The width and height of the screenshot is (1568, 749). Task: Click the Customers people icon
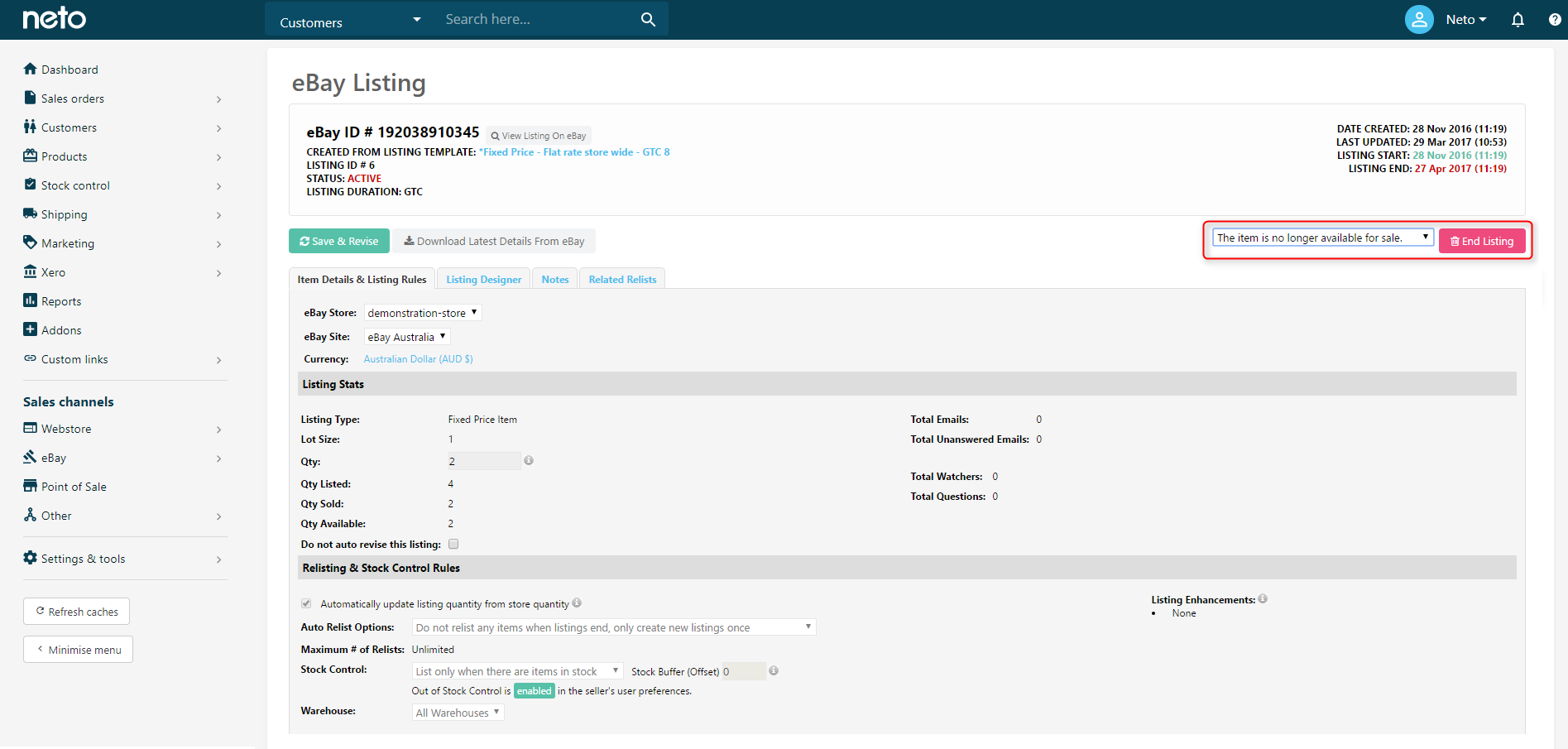[x=31, y=127]
